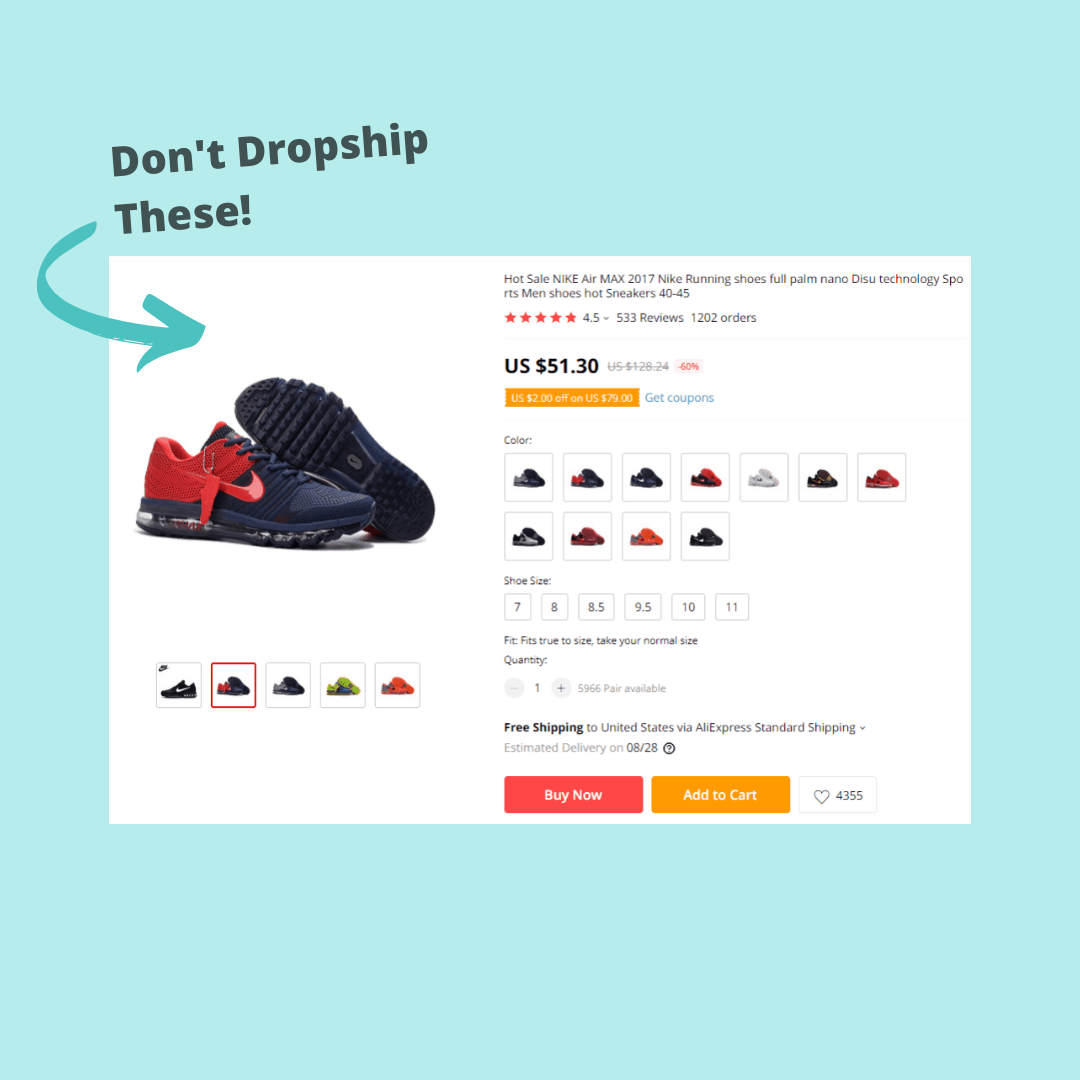View the 533 Reviews link

(x=650, y=318)
